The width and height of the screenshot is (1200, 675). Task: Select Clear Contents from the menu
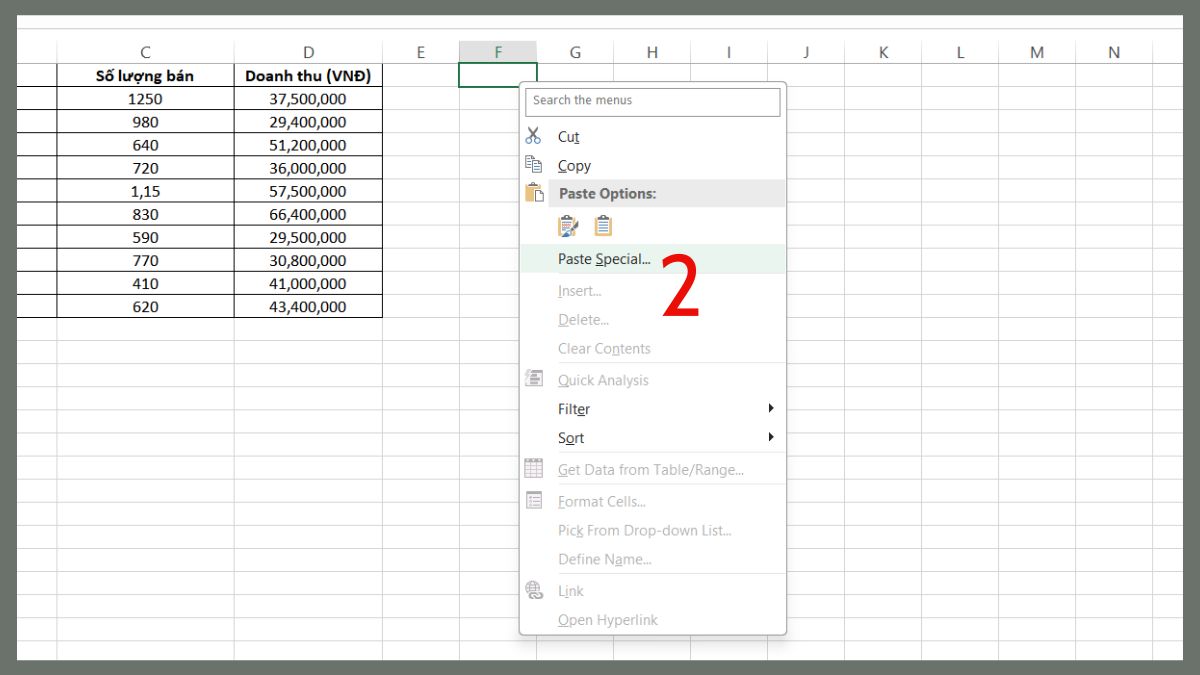(x=603, y=348)
